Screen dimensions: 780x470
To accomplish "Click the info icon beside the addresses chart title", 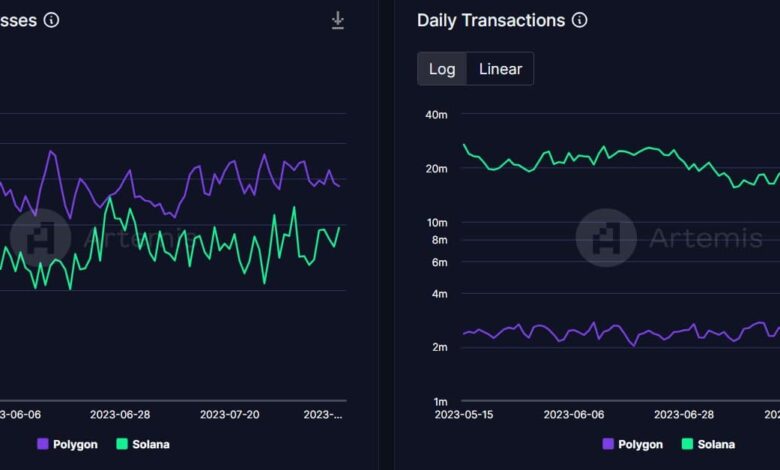I will (x=51, y=20).
